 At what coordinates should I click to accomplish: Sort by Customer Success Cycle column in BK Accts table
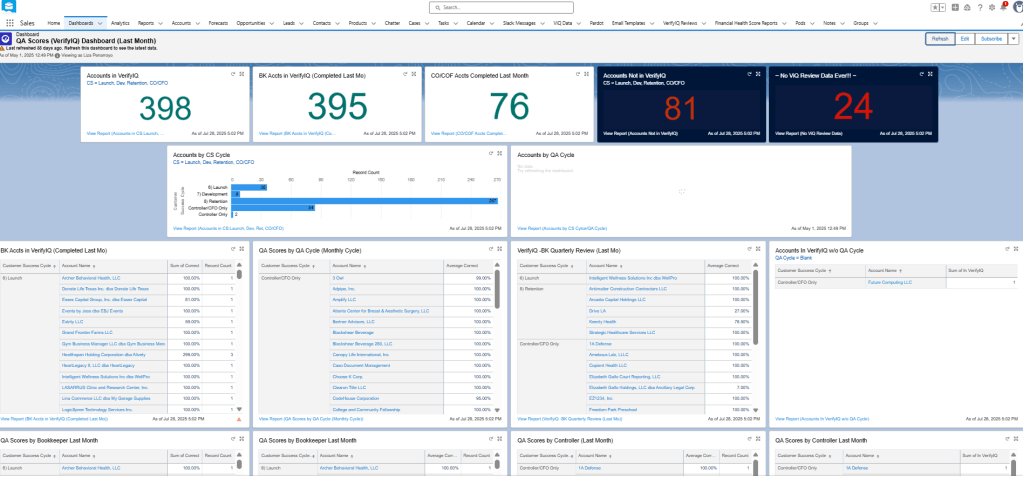pos(27,267)
